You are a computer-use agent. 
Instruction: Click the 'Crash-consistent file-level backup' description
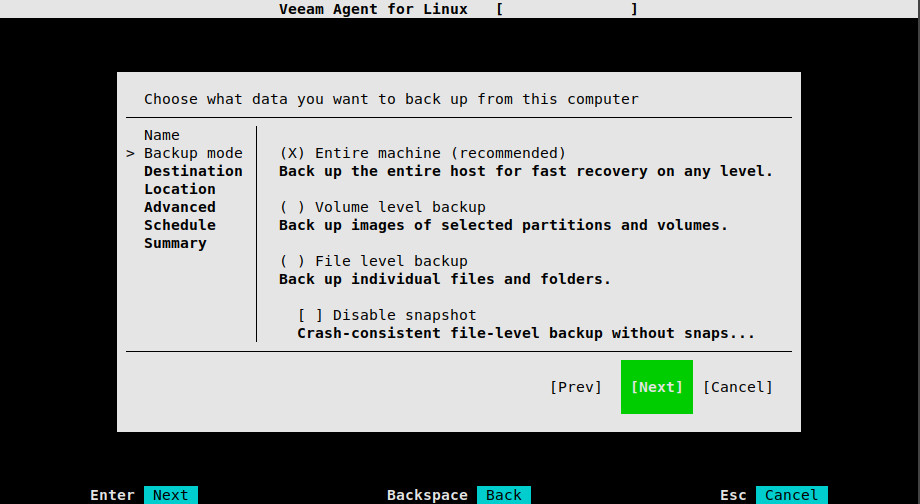[x=526, y=333]
